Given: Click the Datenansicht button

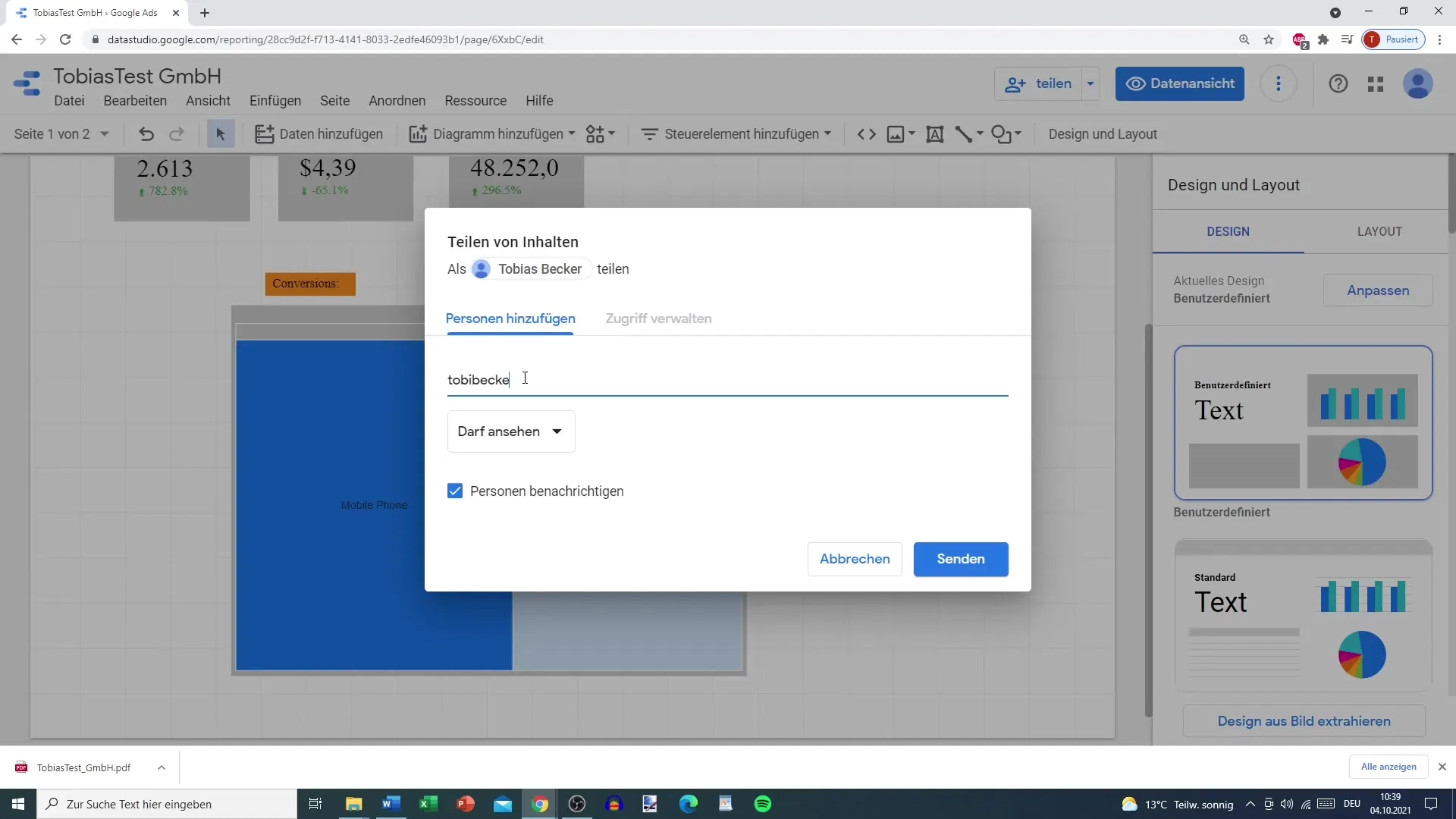Looking at the screenshot, I should (x=1180, y=83).
